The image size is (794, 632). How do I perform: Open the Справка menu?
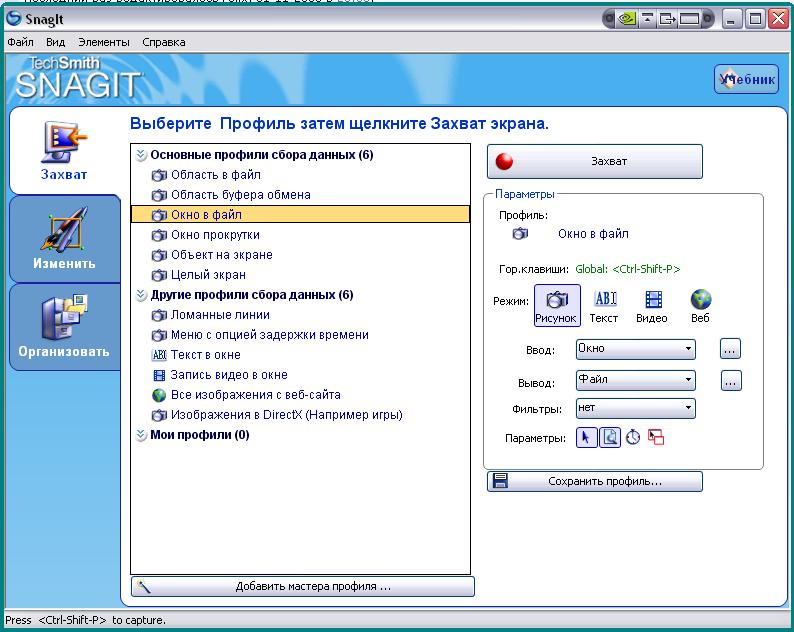pyautogui.click(x=163, y=42)
